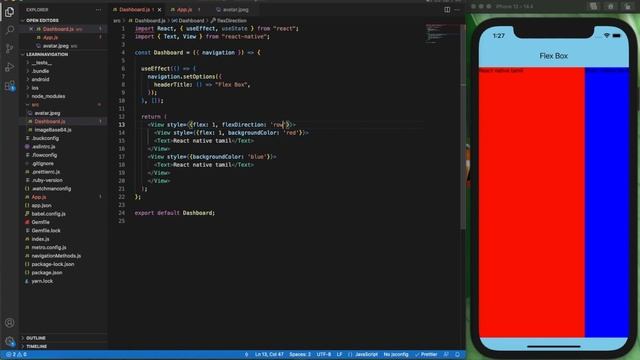The width and height of the screenshot is (640, 360).
Task: Click errors and warnings status indicator
Action: pyautogui.click(x=16, y=354)
